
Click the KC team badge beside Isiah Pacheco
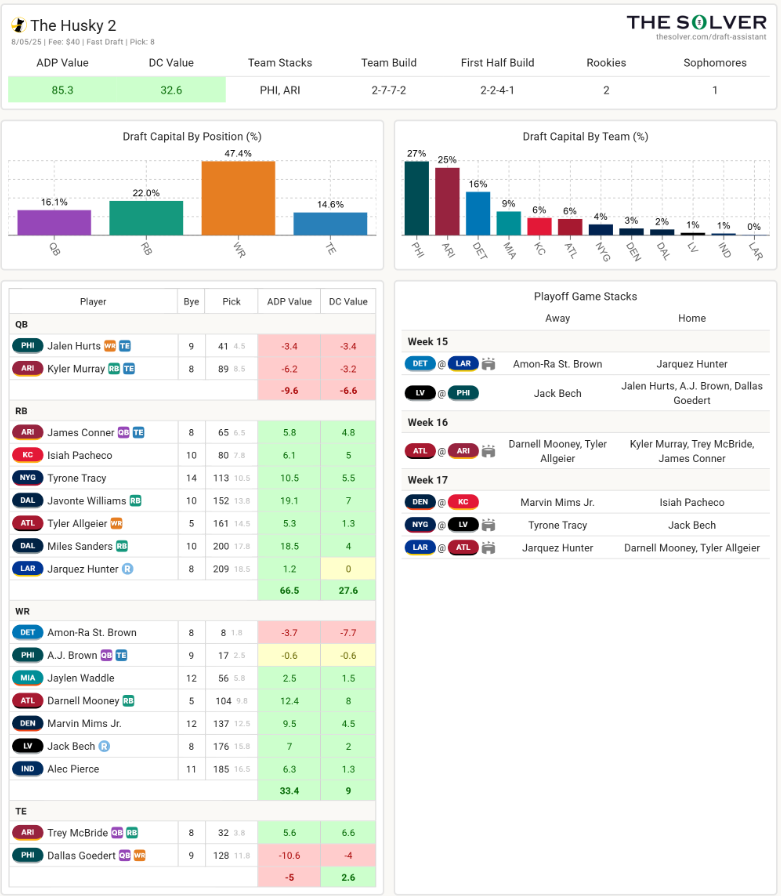(x=28, y=455)
